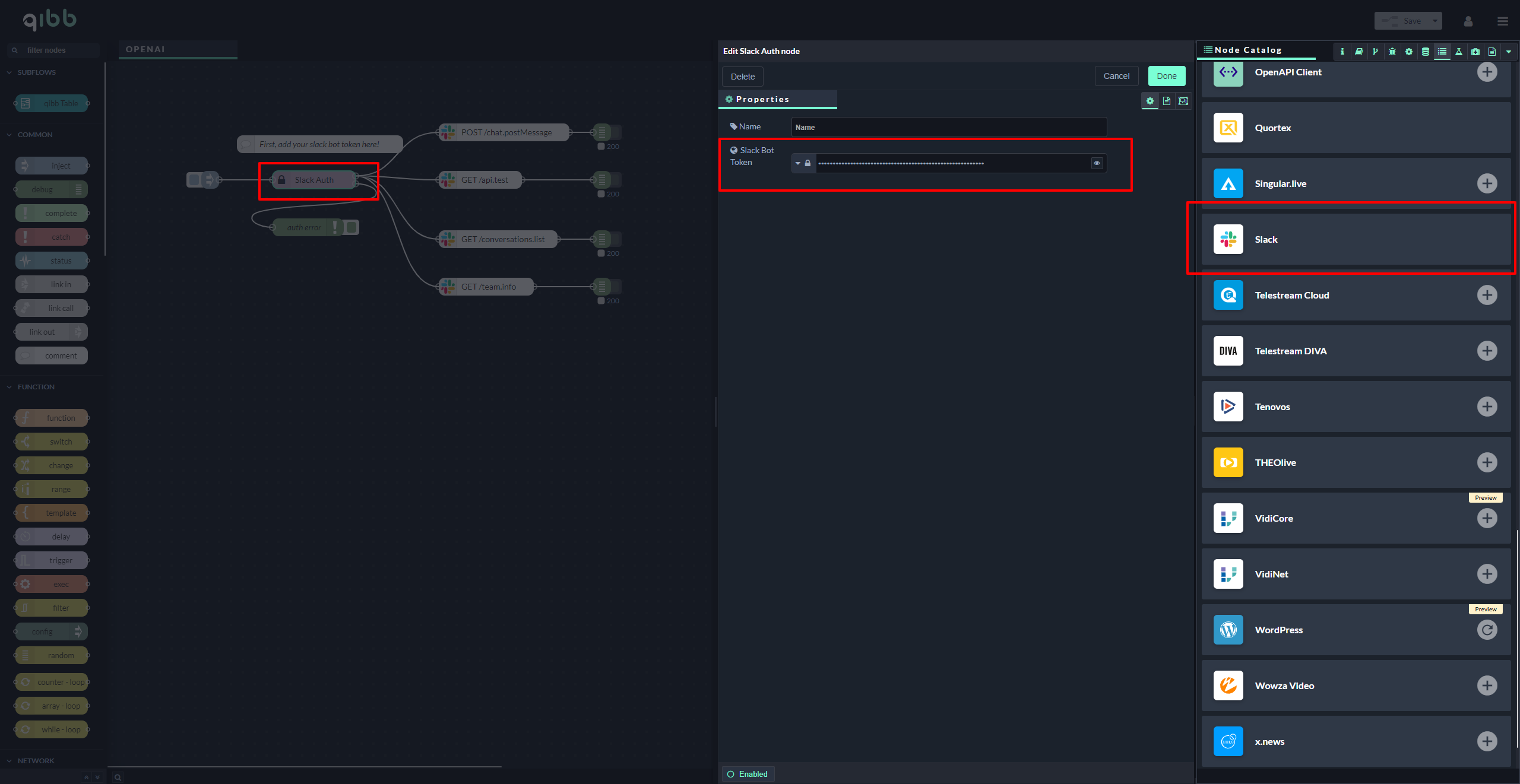Show node properties tab icon in editor
Viewport: 1520px width, 784px height.
click(x=1150, y=101)
